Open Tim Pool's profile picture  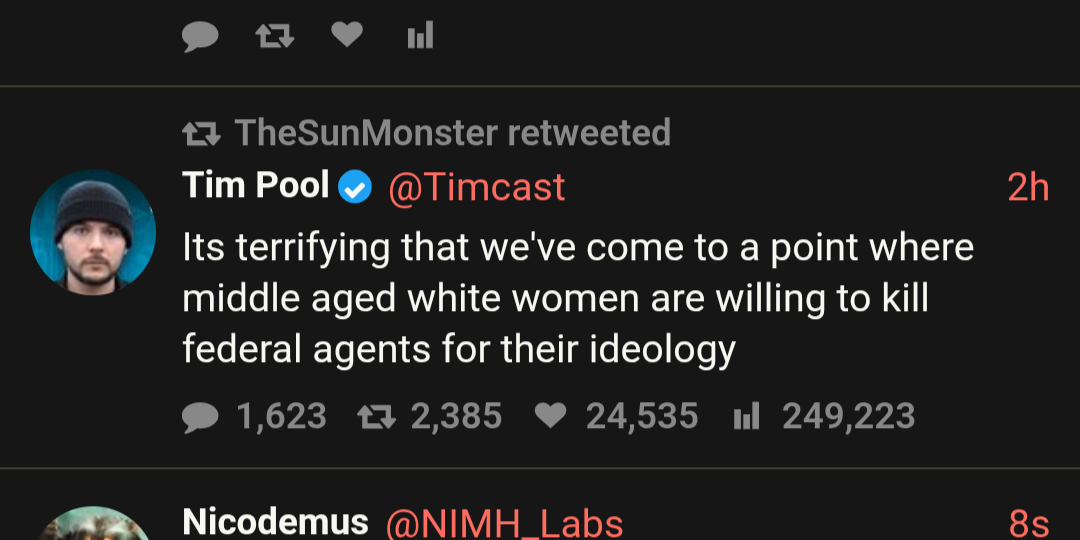(x=93, y=232)
